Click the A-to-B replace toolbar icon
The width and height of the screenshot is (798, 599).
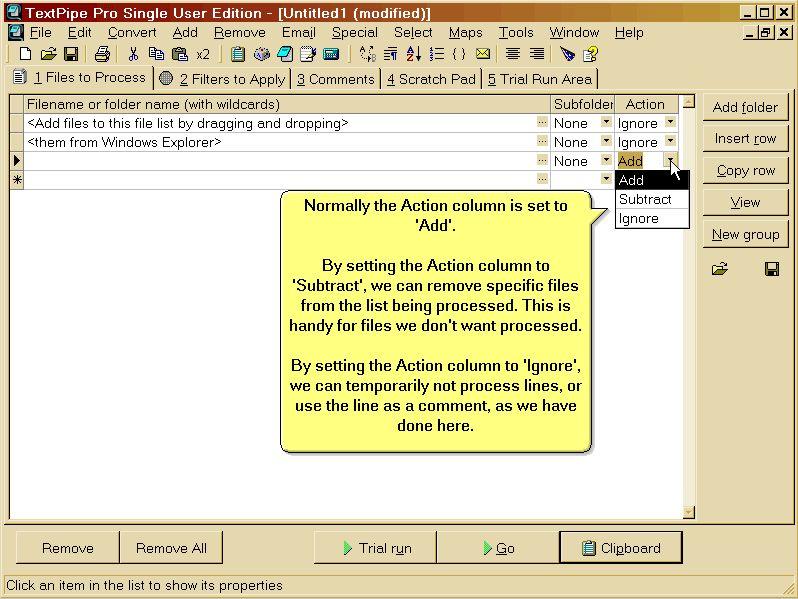click(367, 53)
